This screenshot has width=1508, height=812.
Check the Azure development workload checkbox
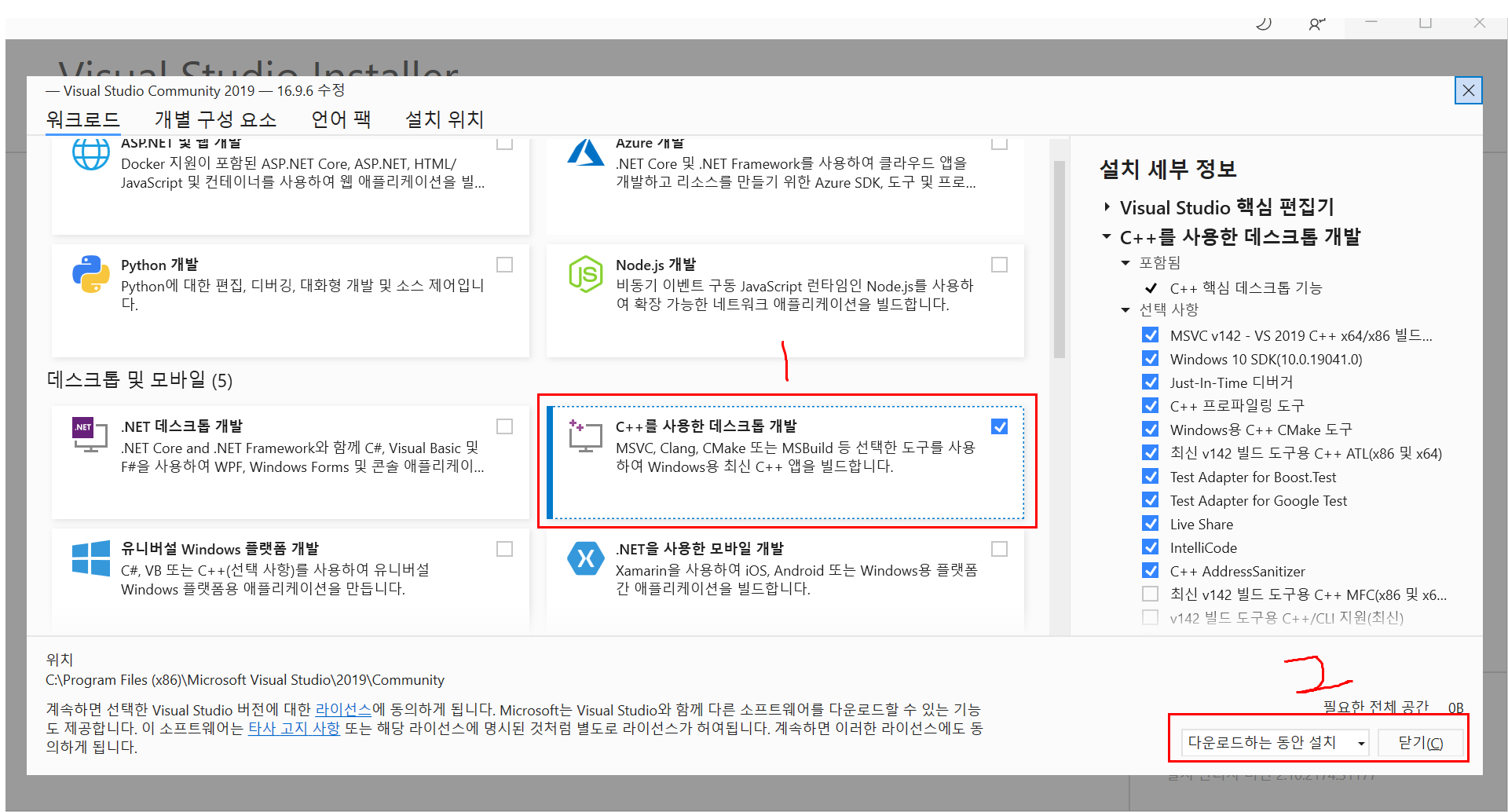pyautogui.click(x=1000, y=143)
